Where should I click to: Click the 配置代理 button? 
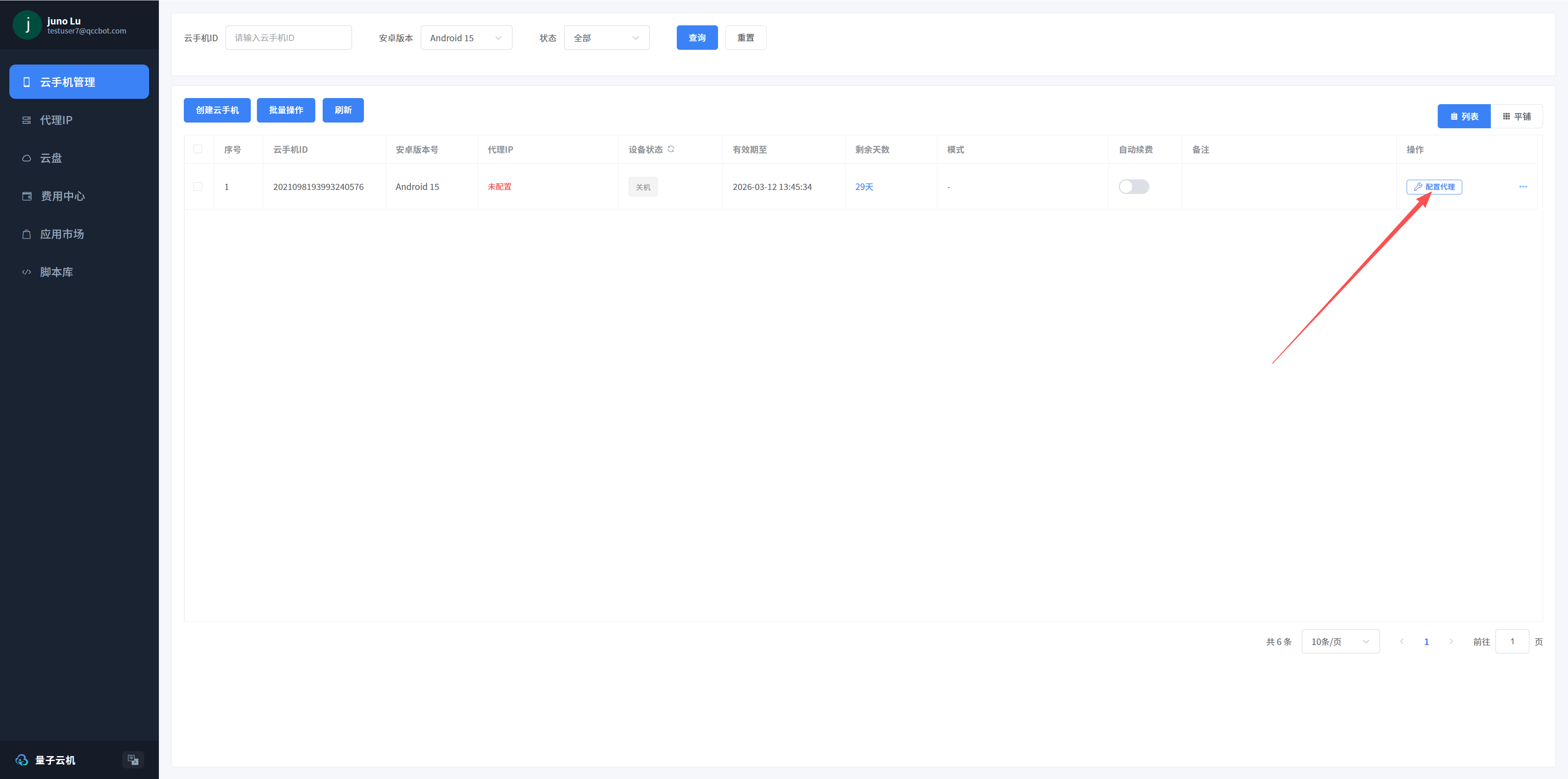point(1434,187)
